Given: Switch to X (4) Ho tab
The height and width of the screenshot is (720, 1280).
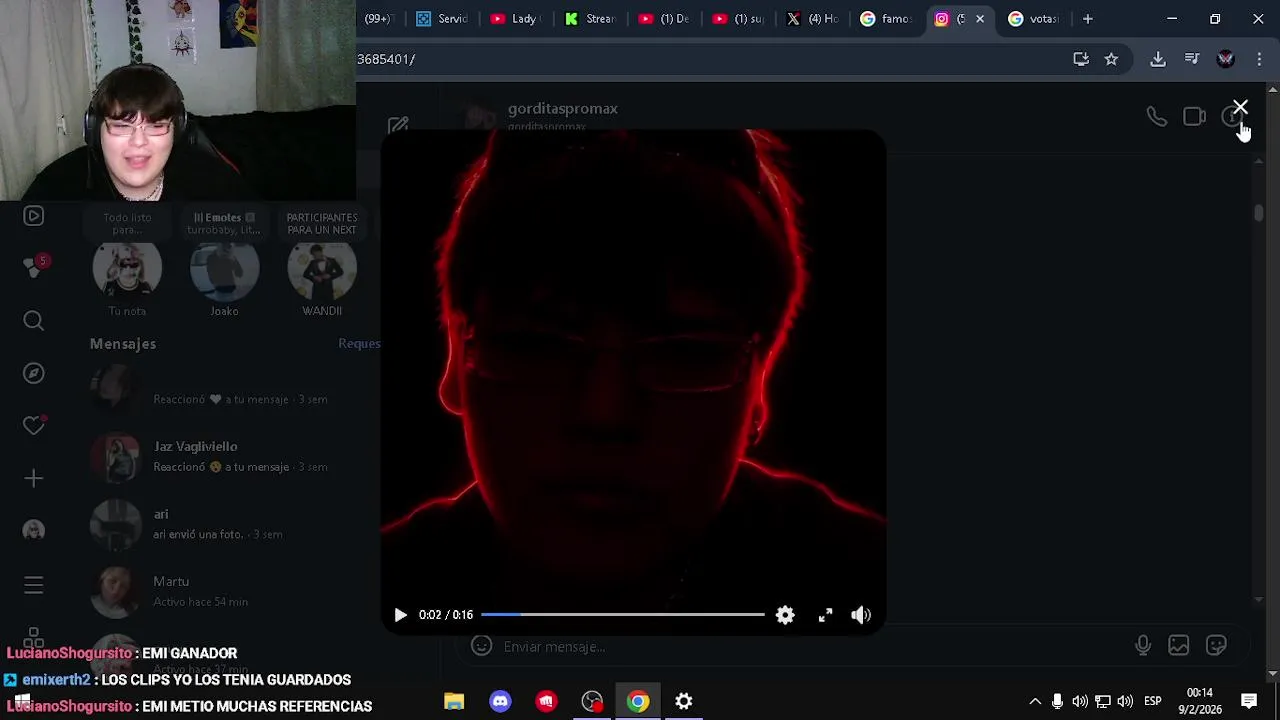Looking at the screenshot, I should [811, 18].
